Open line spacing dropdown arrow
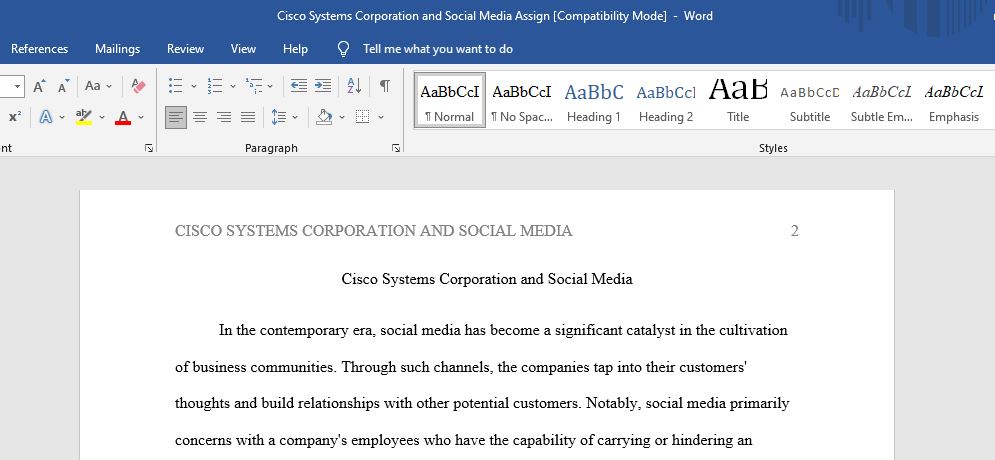The height and width of the screenshot is (460, 995). 295,117
